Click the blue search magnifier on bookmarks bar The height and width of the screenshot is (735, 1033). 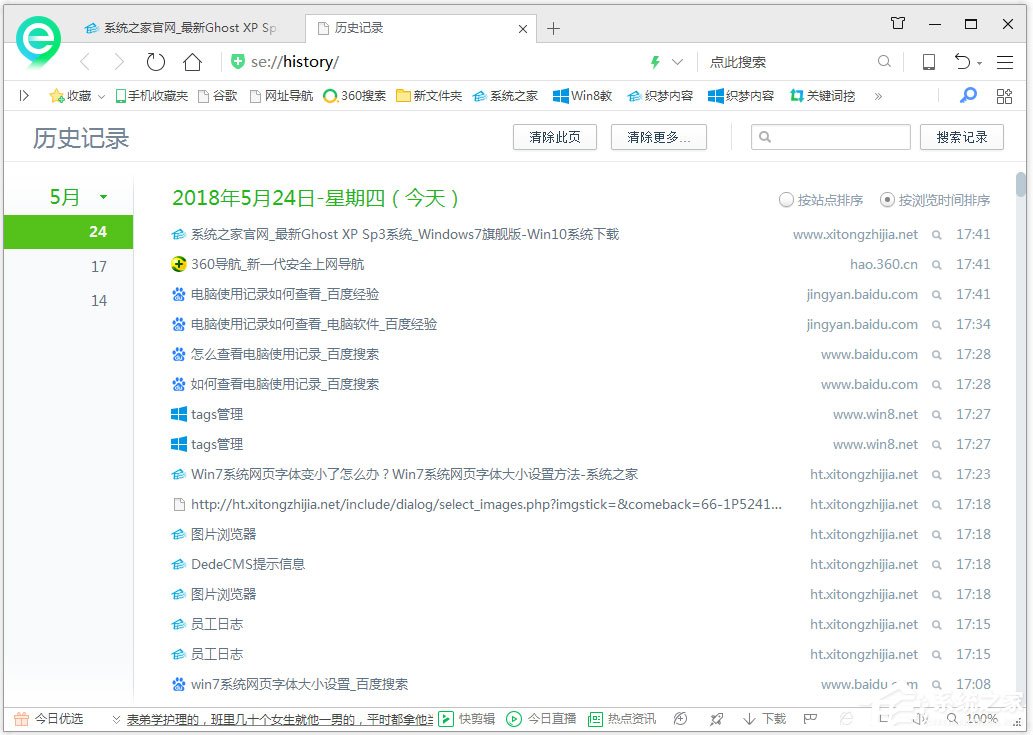coord(967,95)
